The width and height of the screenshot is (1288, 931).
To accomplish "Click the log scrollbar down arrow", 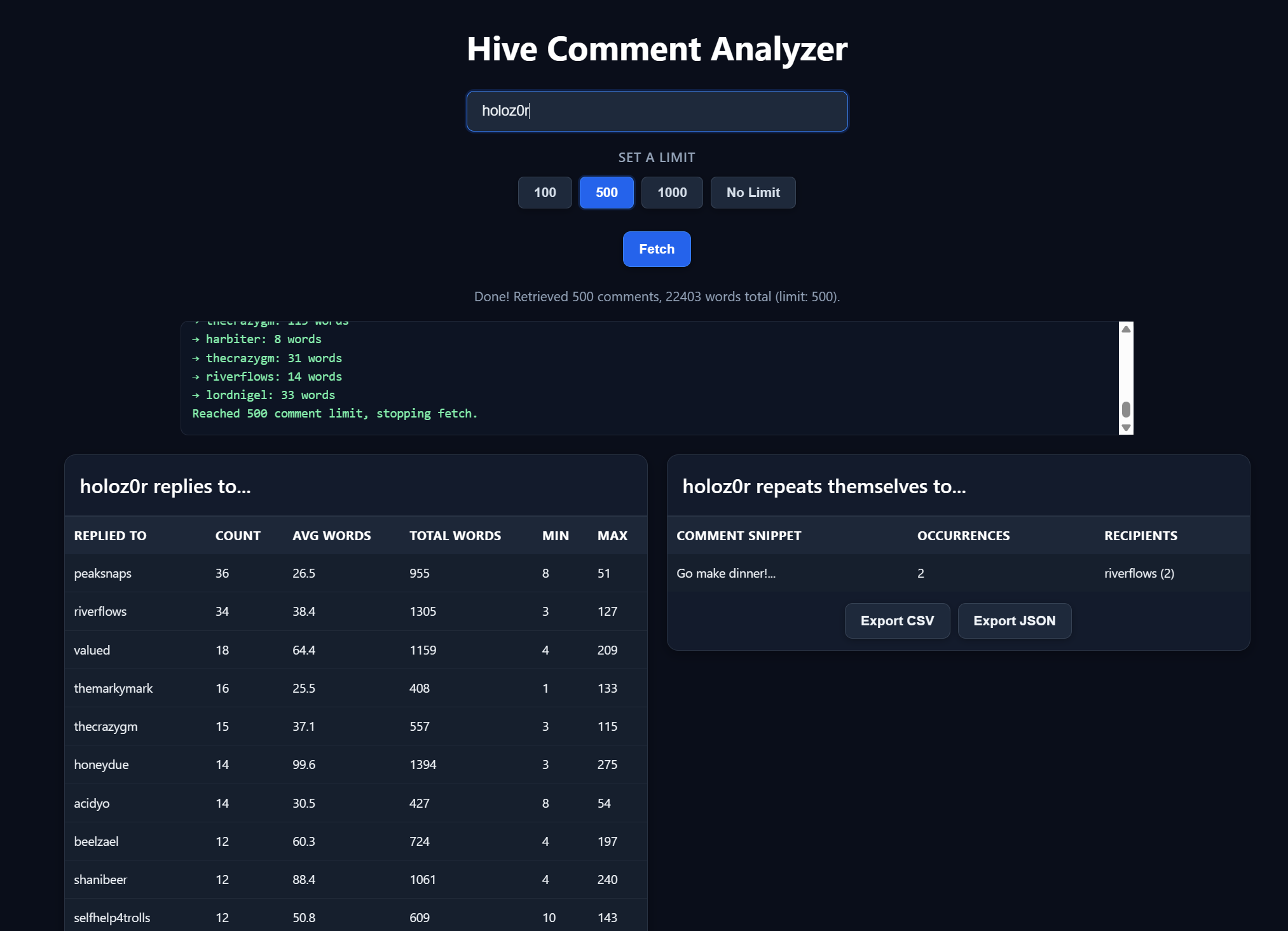I will pyautogui.click(x=1126, y=428).
